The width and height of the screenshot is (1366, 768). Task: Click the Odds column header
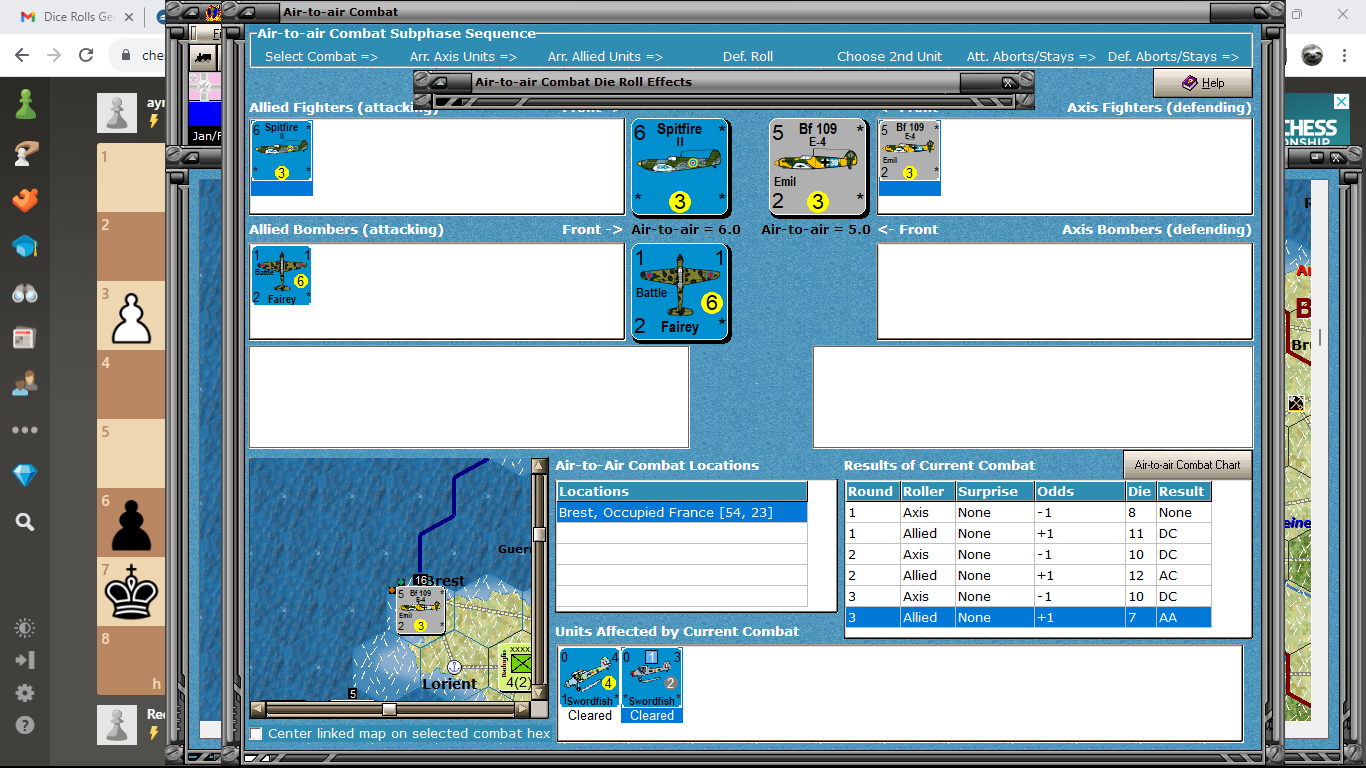[x=1080, y=491]
